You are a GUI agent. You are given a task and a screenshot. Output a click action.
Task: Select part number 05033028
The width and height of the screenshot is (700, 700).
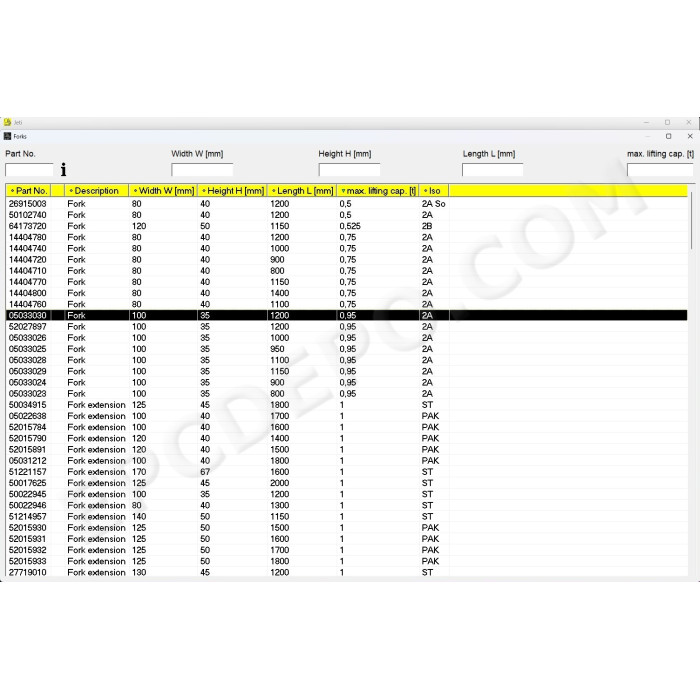click(28, 360)
